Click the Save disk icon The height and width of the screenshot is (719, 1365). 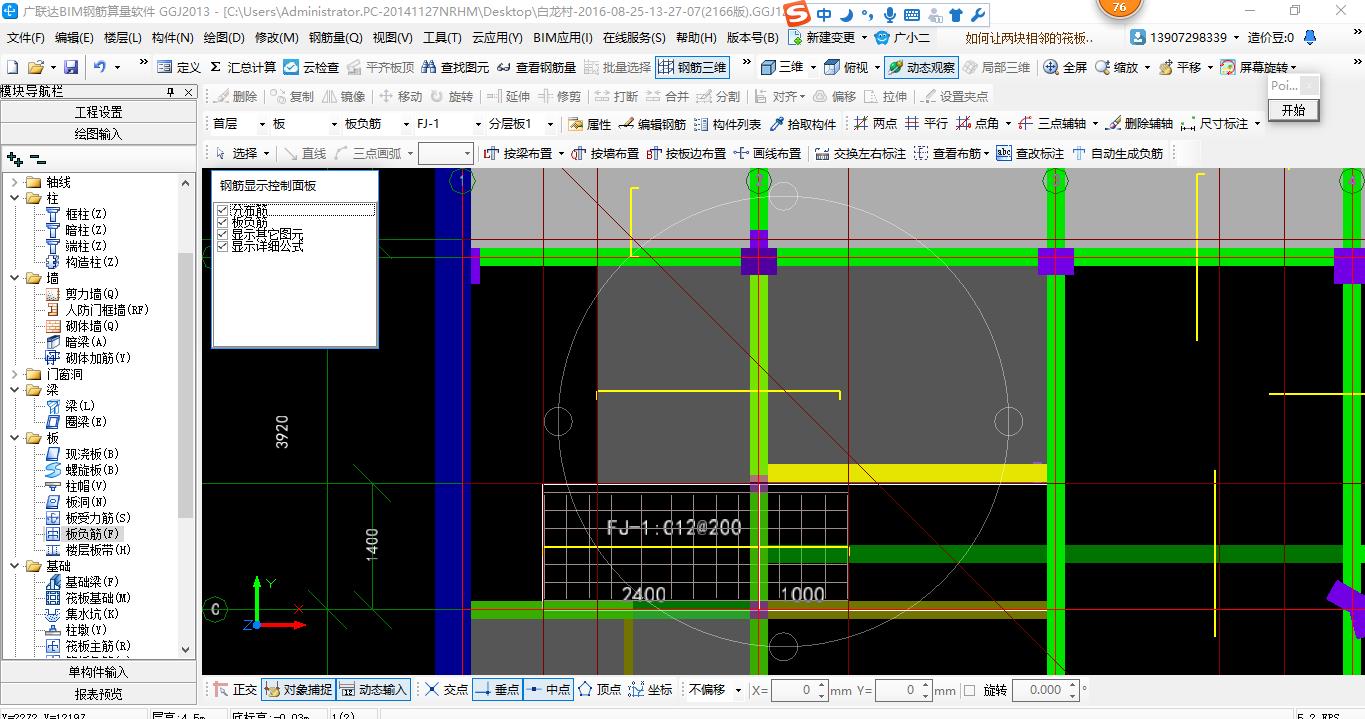[x=71, y=67]
